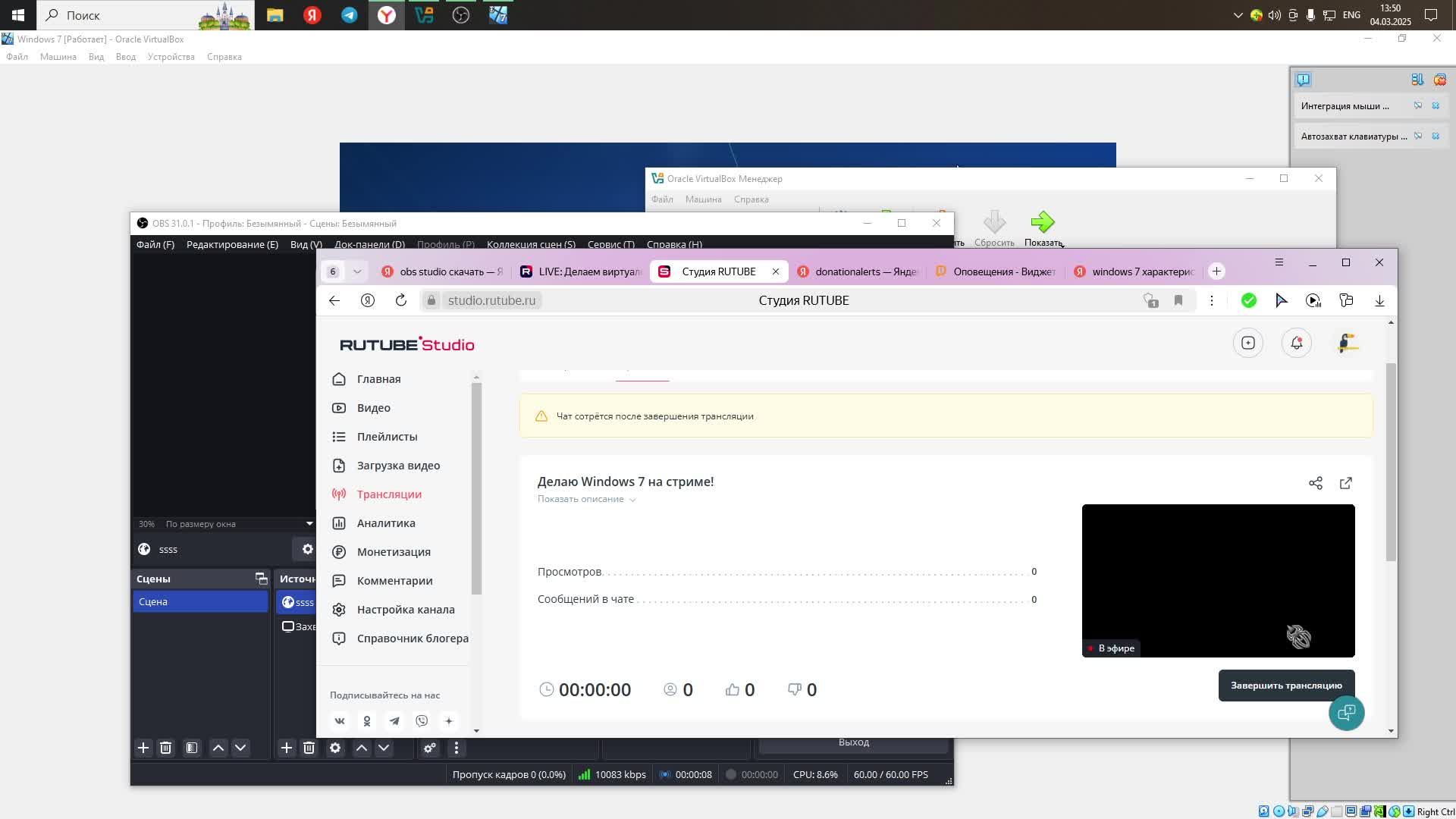The height and width of the screenshot is (819, 1456).
Task: Open OBS Редактирование menu
Action: pos(232,244)
